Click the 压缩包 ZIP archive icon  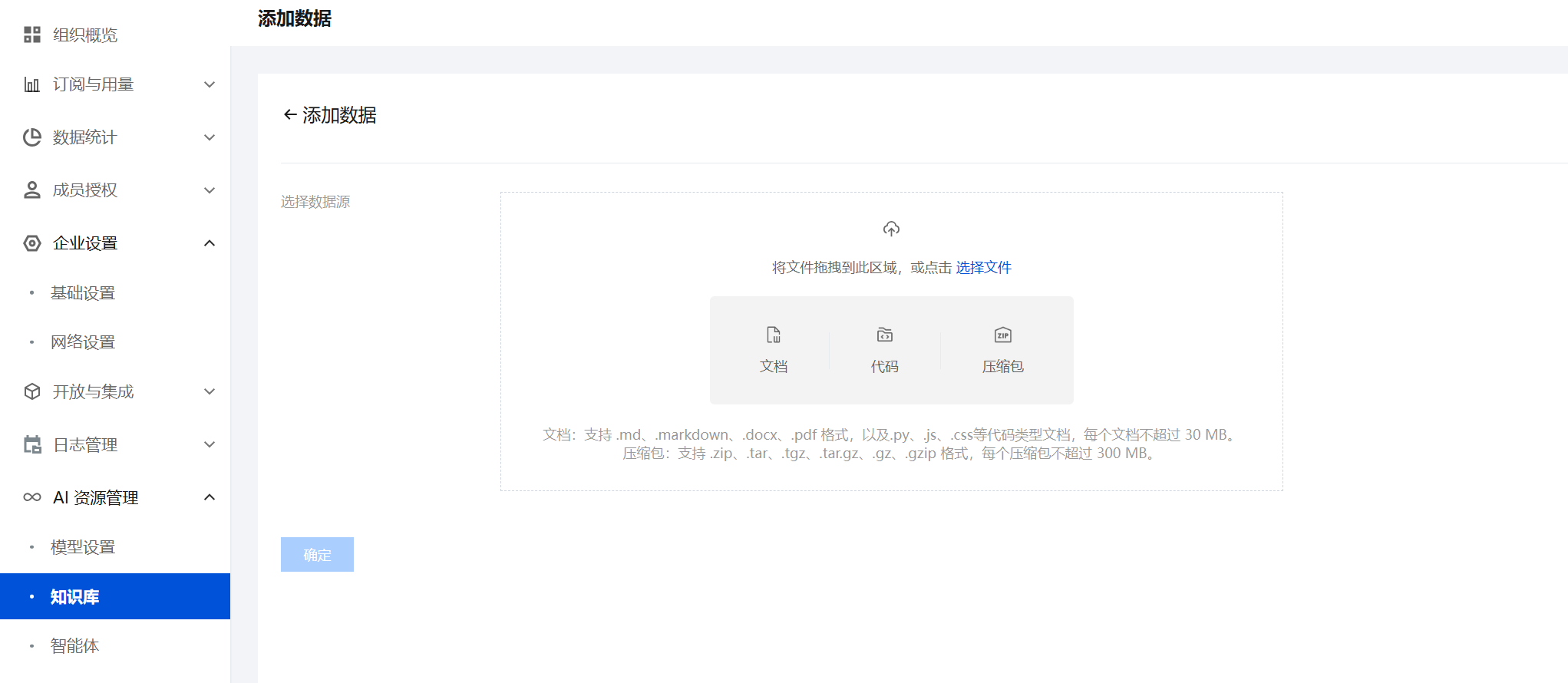[x=1003, y=335]
